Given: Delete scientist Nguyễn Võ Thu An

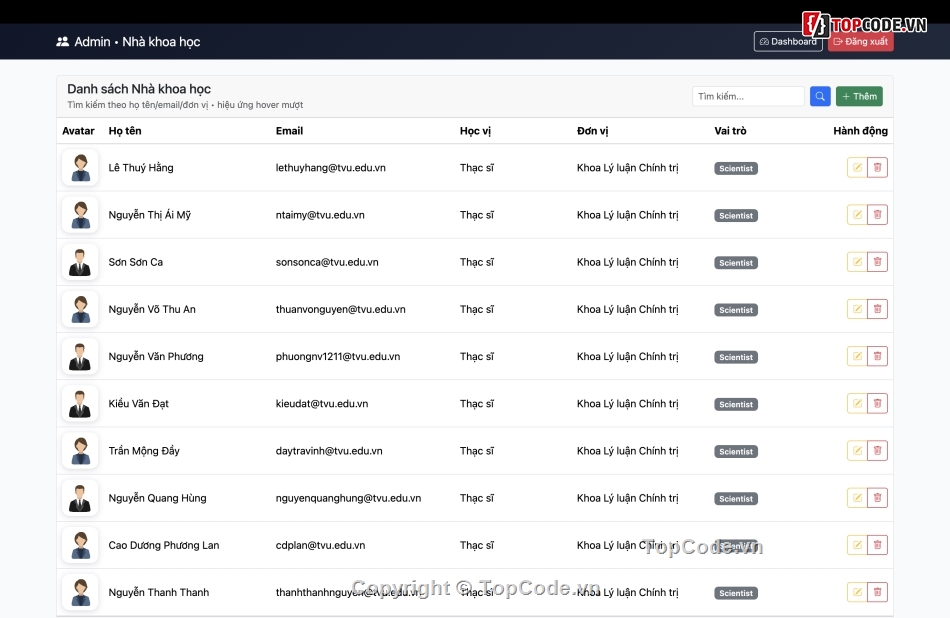Looking at the screenshot, I should pos(877,309).
